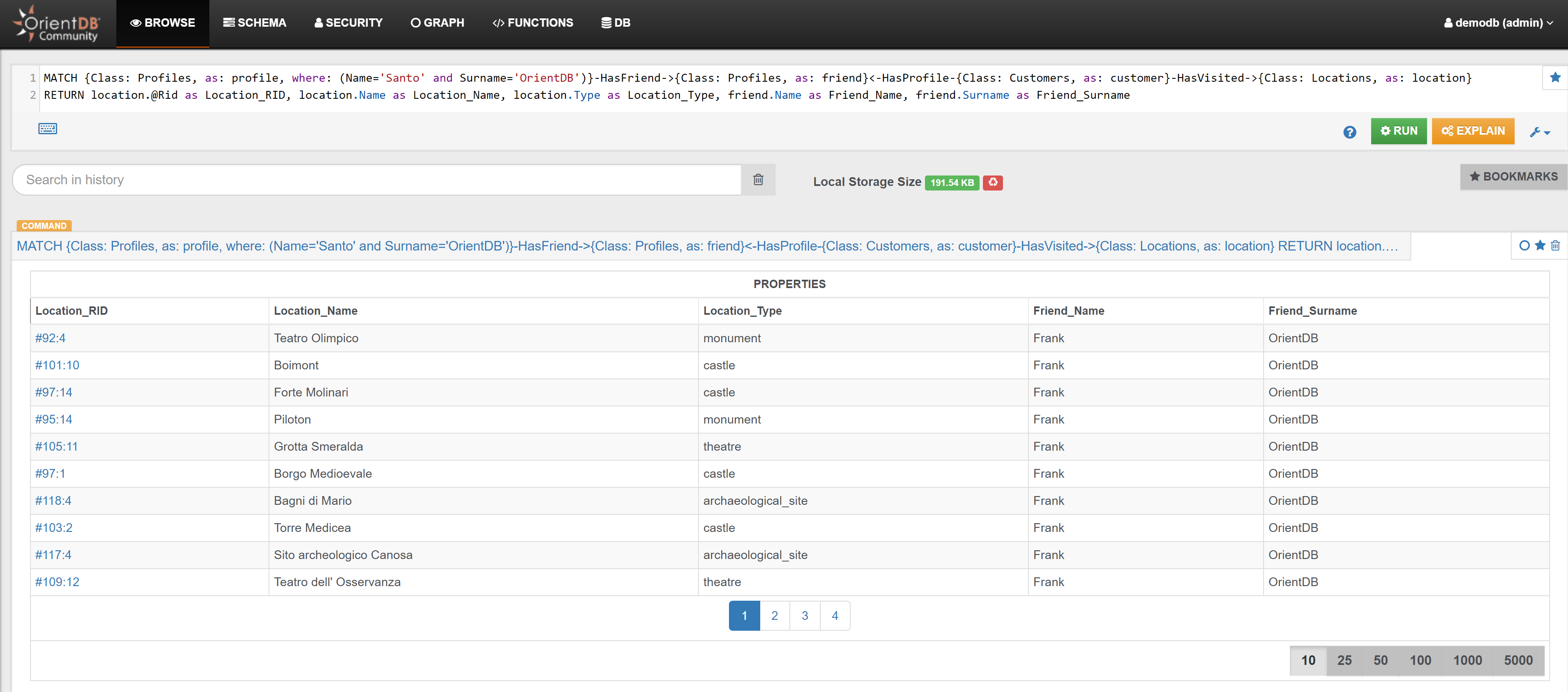The image size is (1568, 692).
Task: Star the executed MATCH command result
Action: [x=1540, y=245]
